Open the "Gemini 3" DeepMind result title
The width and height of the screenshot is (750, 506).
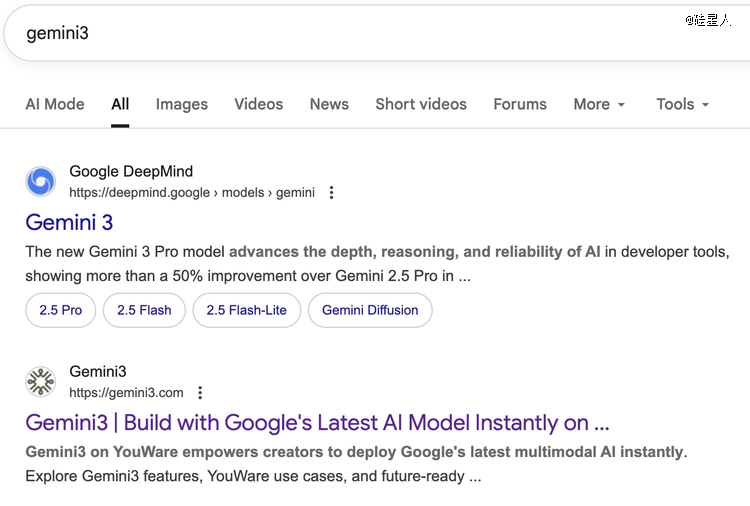(x=69, y=222)
